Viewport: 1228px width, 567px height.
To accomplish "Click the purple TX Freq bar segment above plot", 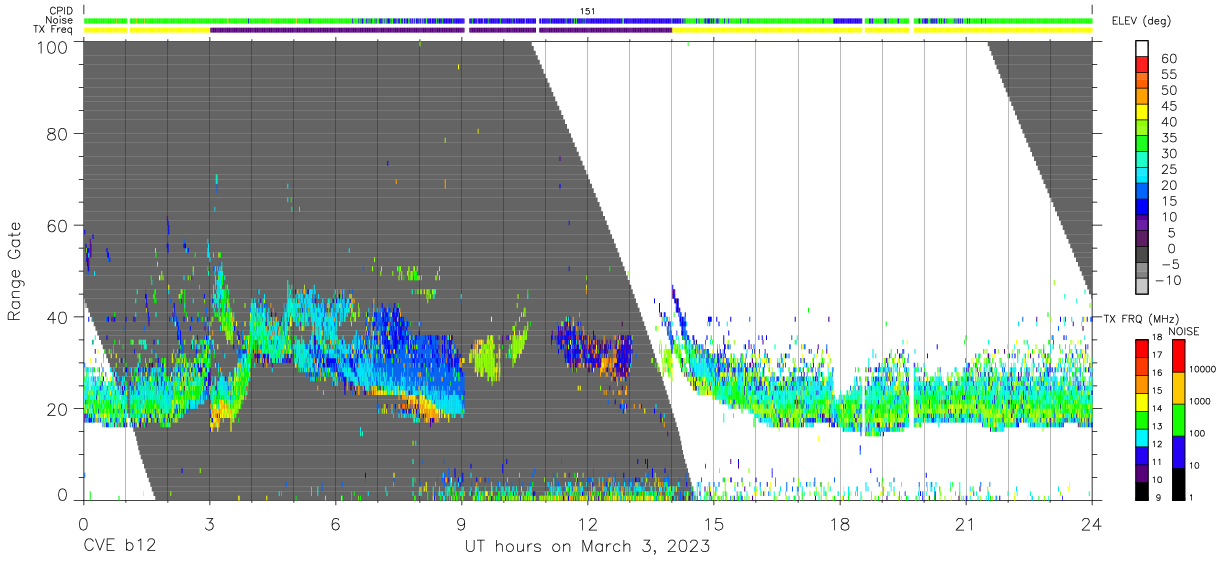I will click(440, 30).
